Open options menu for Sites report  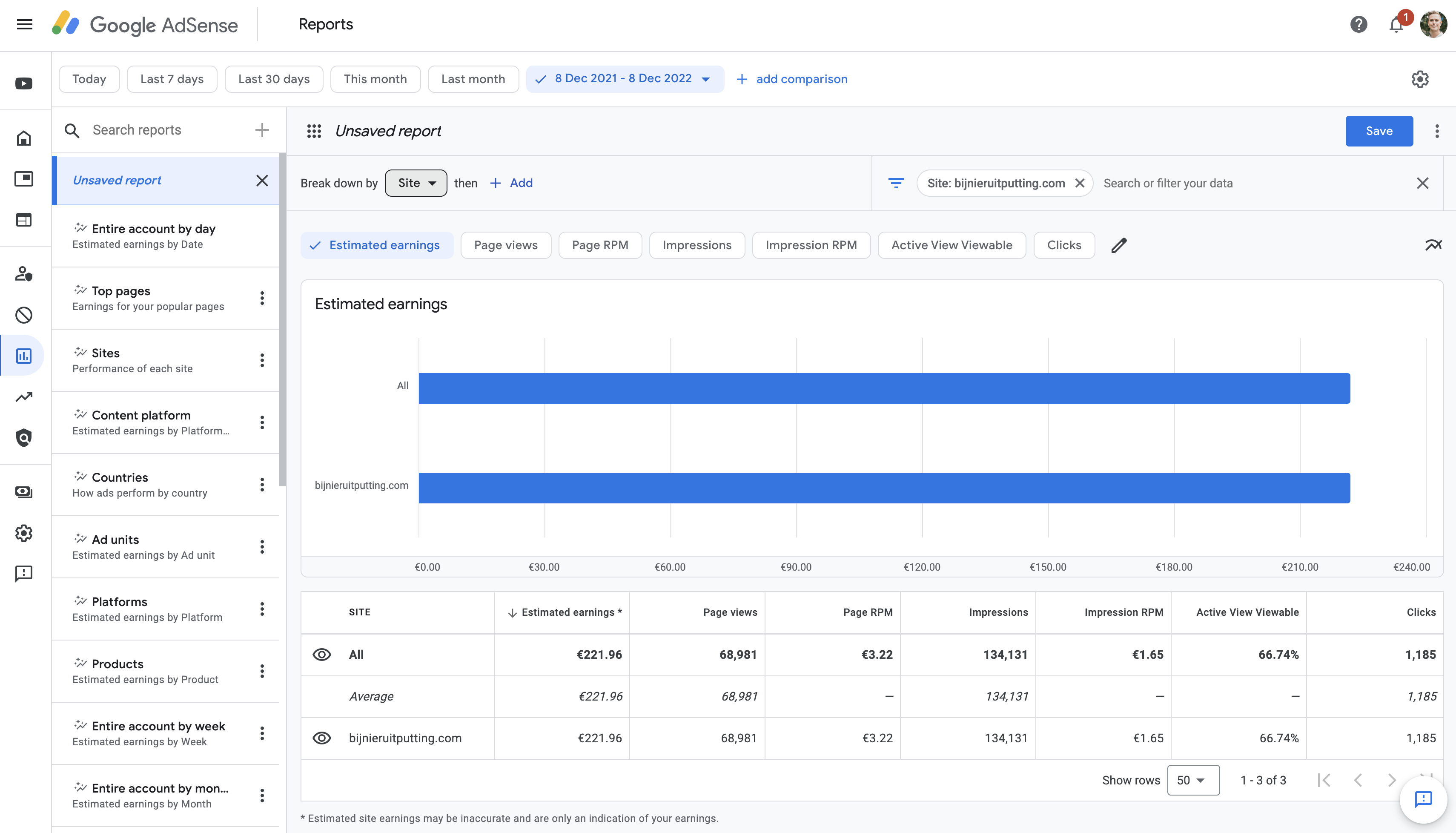click(262, 360)
